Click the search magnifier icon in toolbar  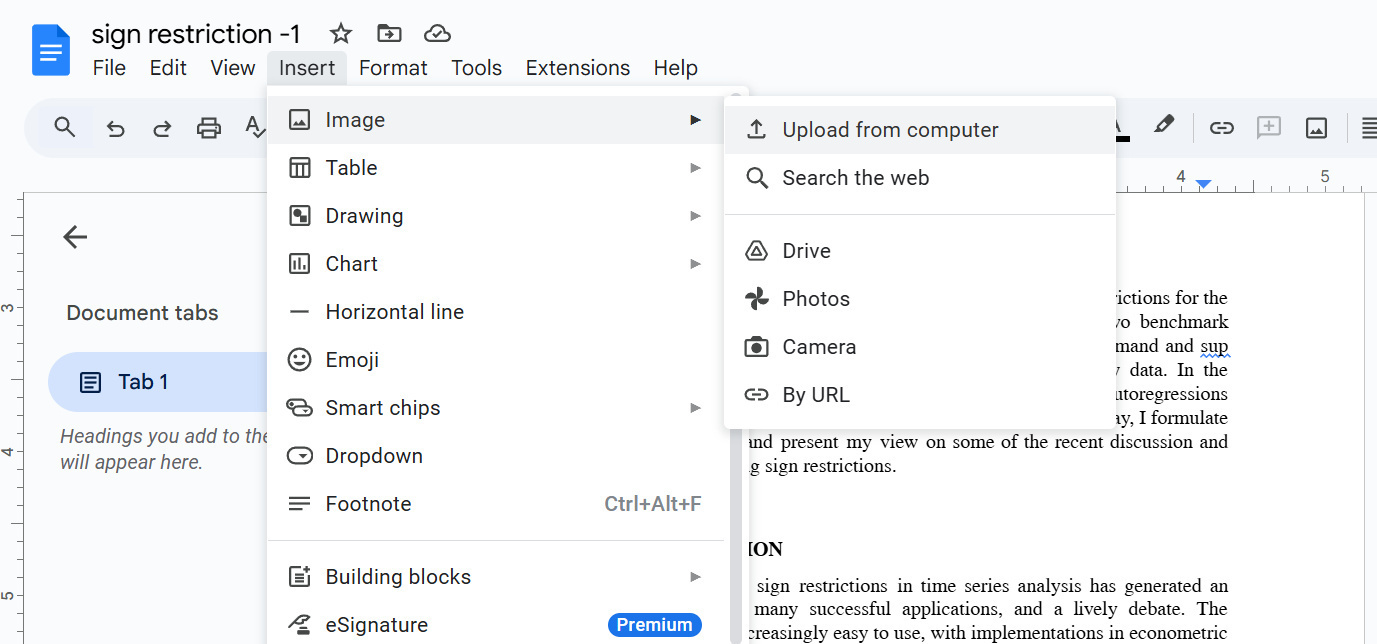pyautogui.click(x=65, y=128)
